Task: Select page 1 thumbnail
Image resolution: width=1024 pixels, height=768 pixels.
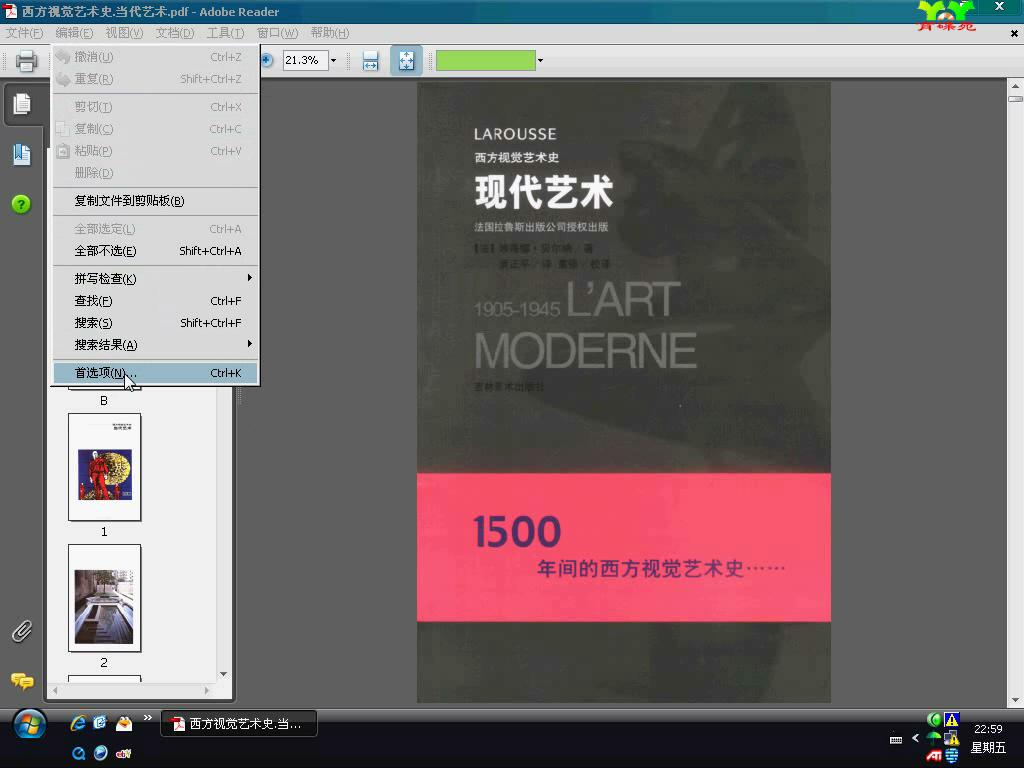Action: pos(104,467)
